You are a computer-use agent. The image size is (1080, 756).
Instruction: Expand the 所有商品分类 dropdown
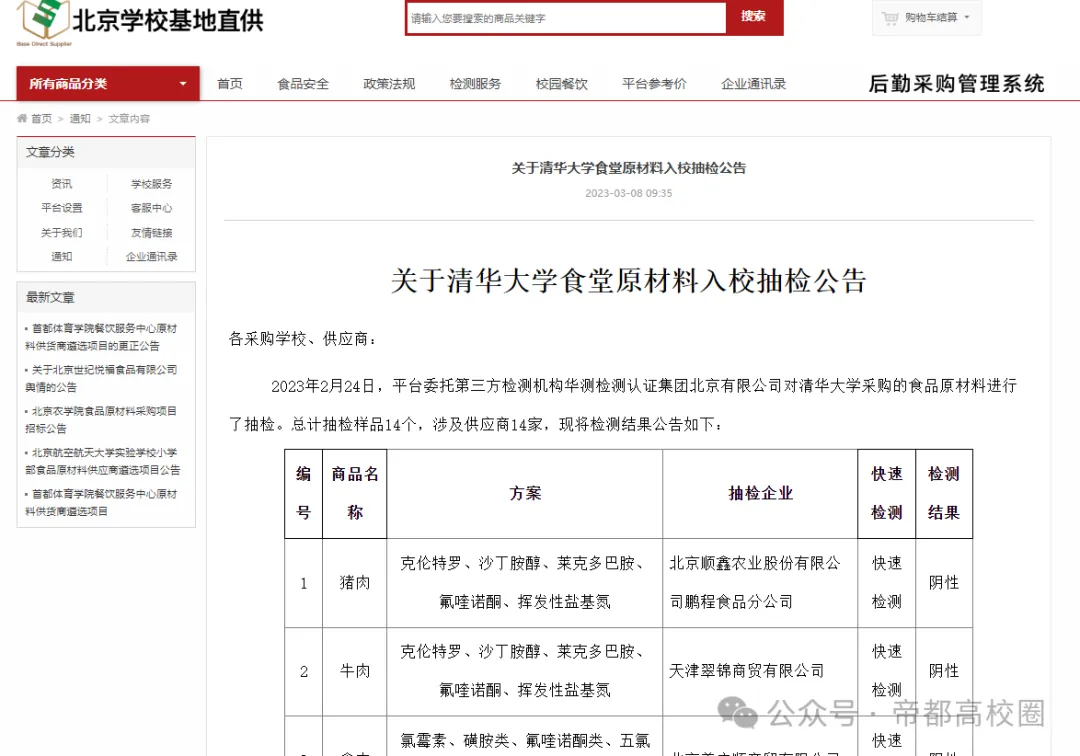coord(108,84)
